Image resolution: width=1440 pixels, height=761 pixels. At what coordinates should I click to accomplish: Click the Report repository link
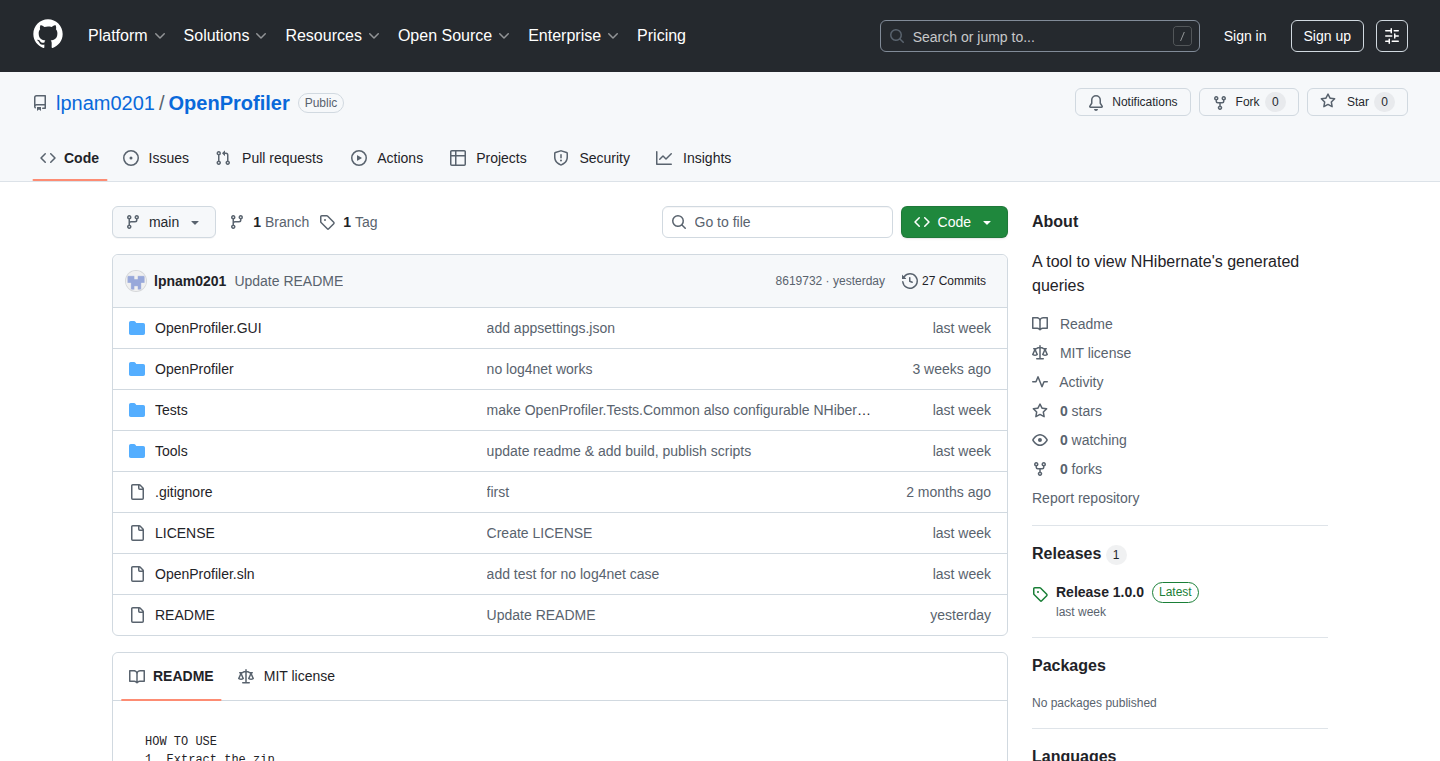[x=1086, y=498]
